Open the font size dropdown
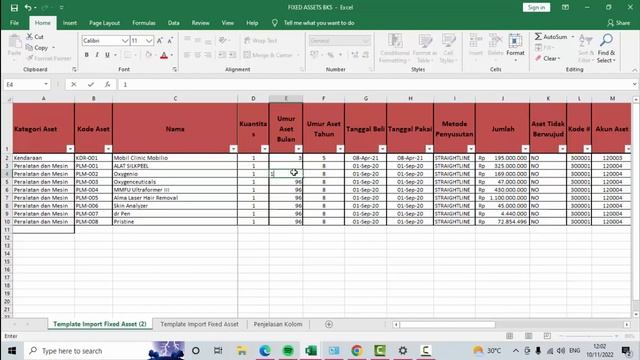The width and height of the screenshot is (640, 360). [x=149, y=40]
